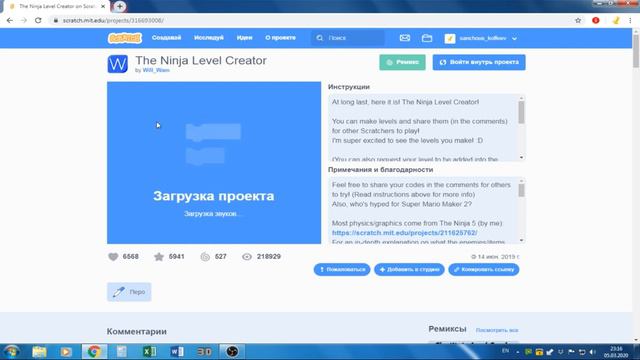Click the 218929 views count
The image size is (640, 360).
(x=269, y=257)
